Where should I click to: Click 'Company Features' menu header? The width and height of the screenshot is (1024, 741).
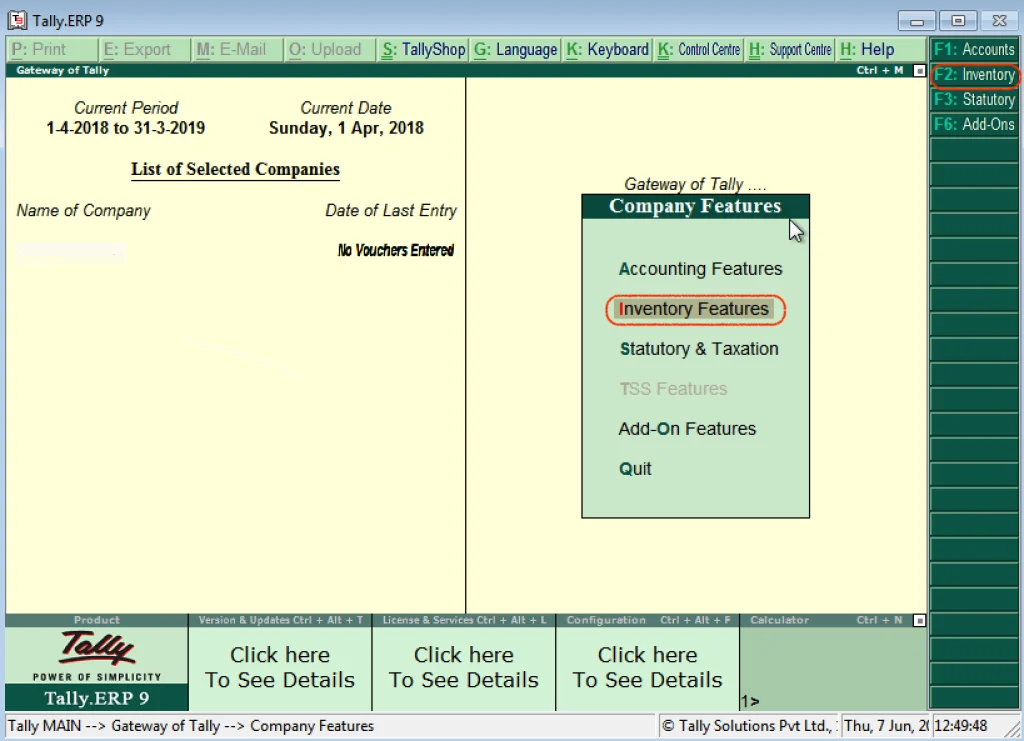click(695, 206)
